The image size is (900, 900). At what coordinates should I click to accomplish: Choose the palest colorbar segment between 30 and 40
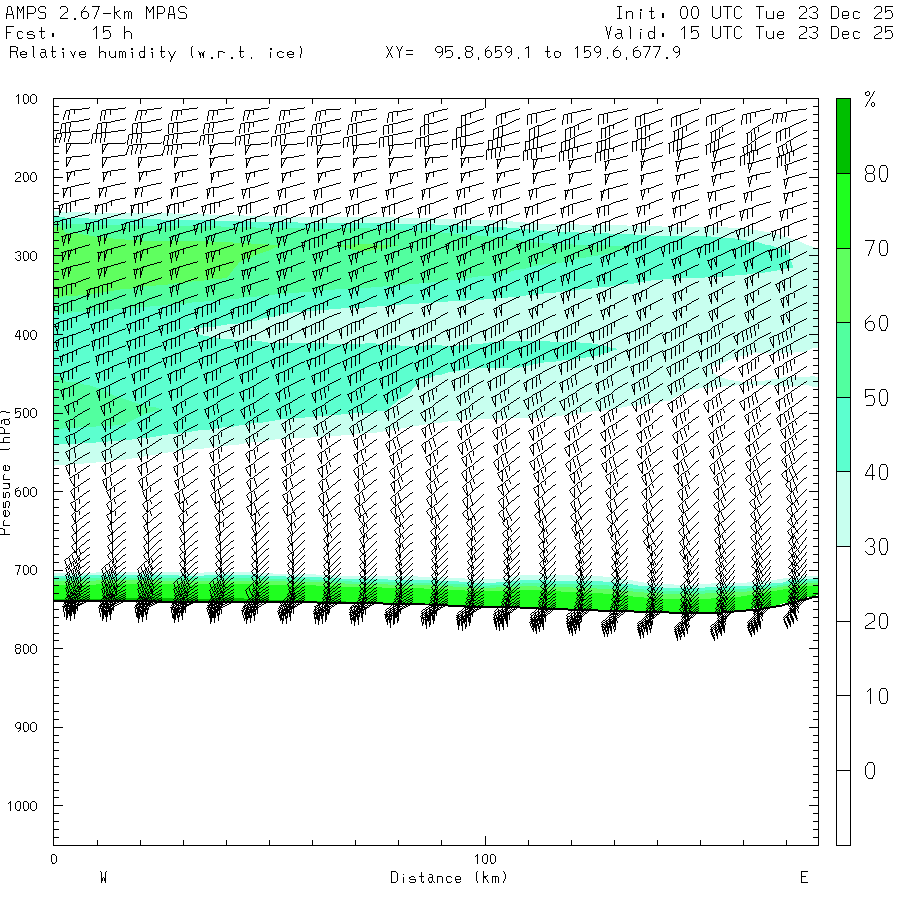coord(843,509)
